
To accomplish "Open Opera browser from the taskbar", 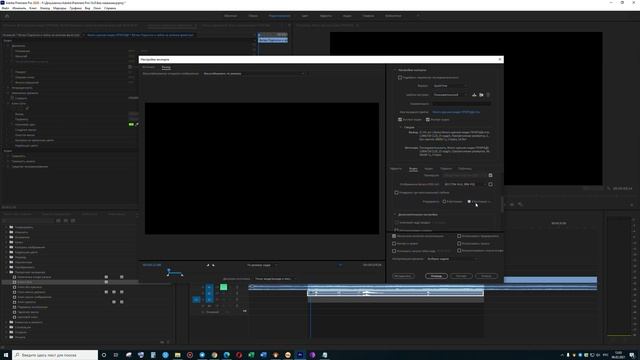I will (239, 355).
